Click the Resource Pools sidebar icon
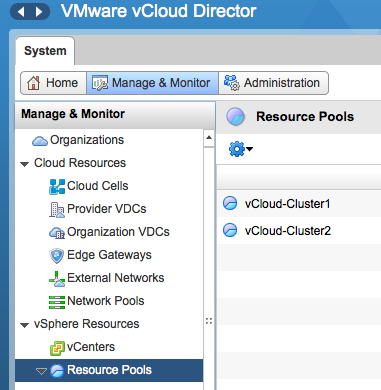 [57, 371]
